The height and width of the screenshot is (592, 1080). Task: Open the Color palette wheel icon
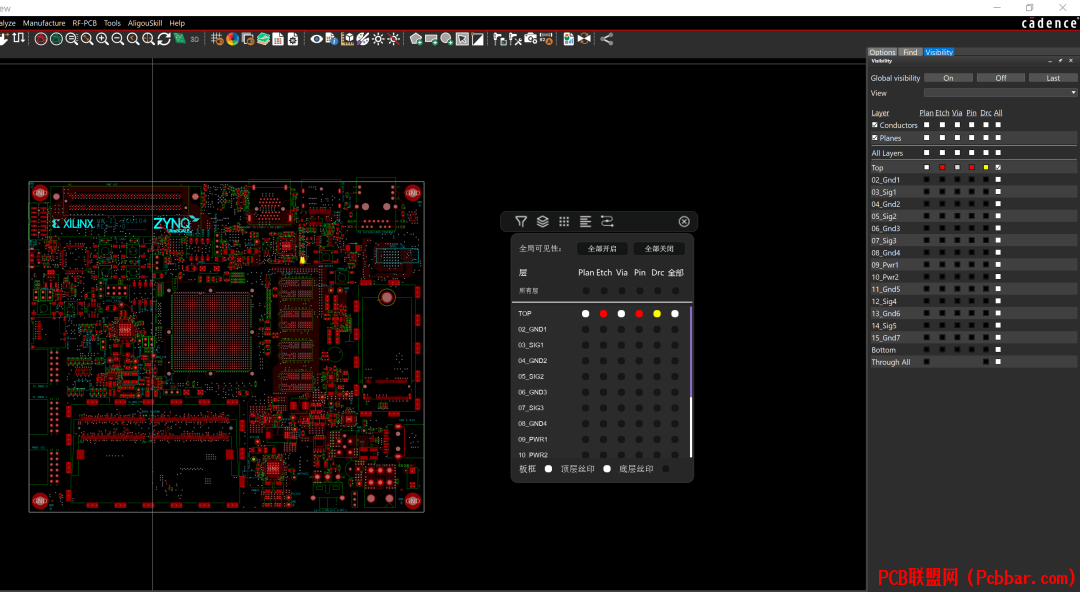point(233,39)
